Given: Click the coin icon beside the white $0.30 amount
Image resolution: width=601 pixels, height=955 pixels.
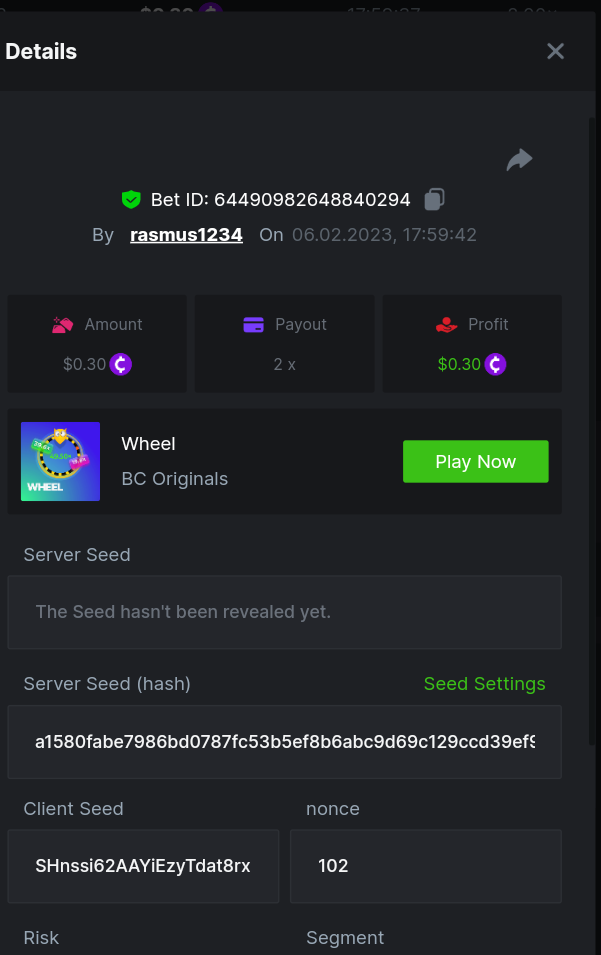Looking at the screenshot, I should (121, 364).
